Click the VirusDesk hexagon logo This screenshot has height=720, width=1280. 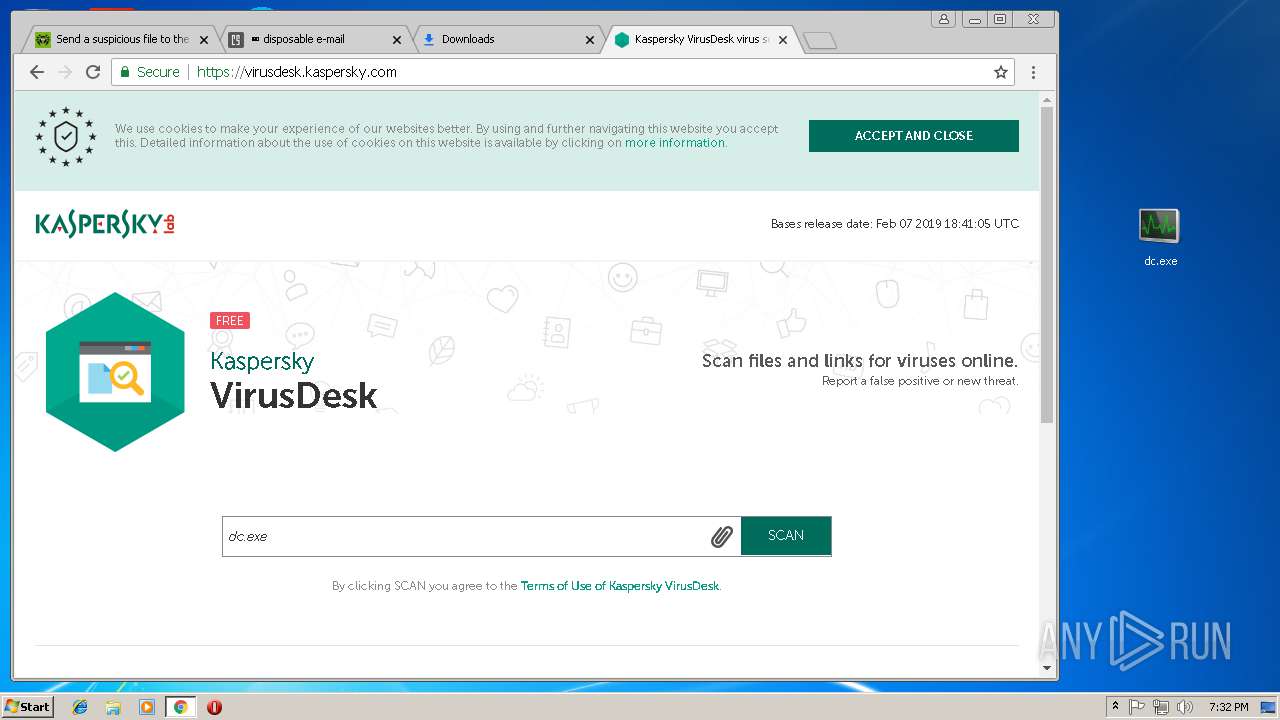tap(115, 372)
